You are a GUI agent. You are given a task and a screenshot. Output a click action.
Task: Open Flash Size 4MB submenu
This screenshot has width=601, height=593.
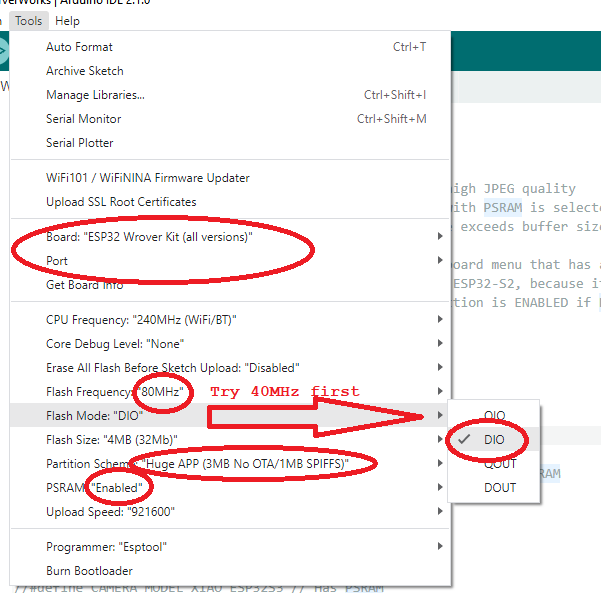[230, 440]
